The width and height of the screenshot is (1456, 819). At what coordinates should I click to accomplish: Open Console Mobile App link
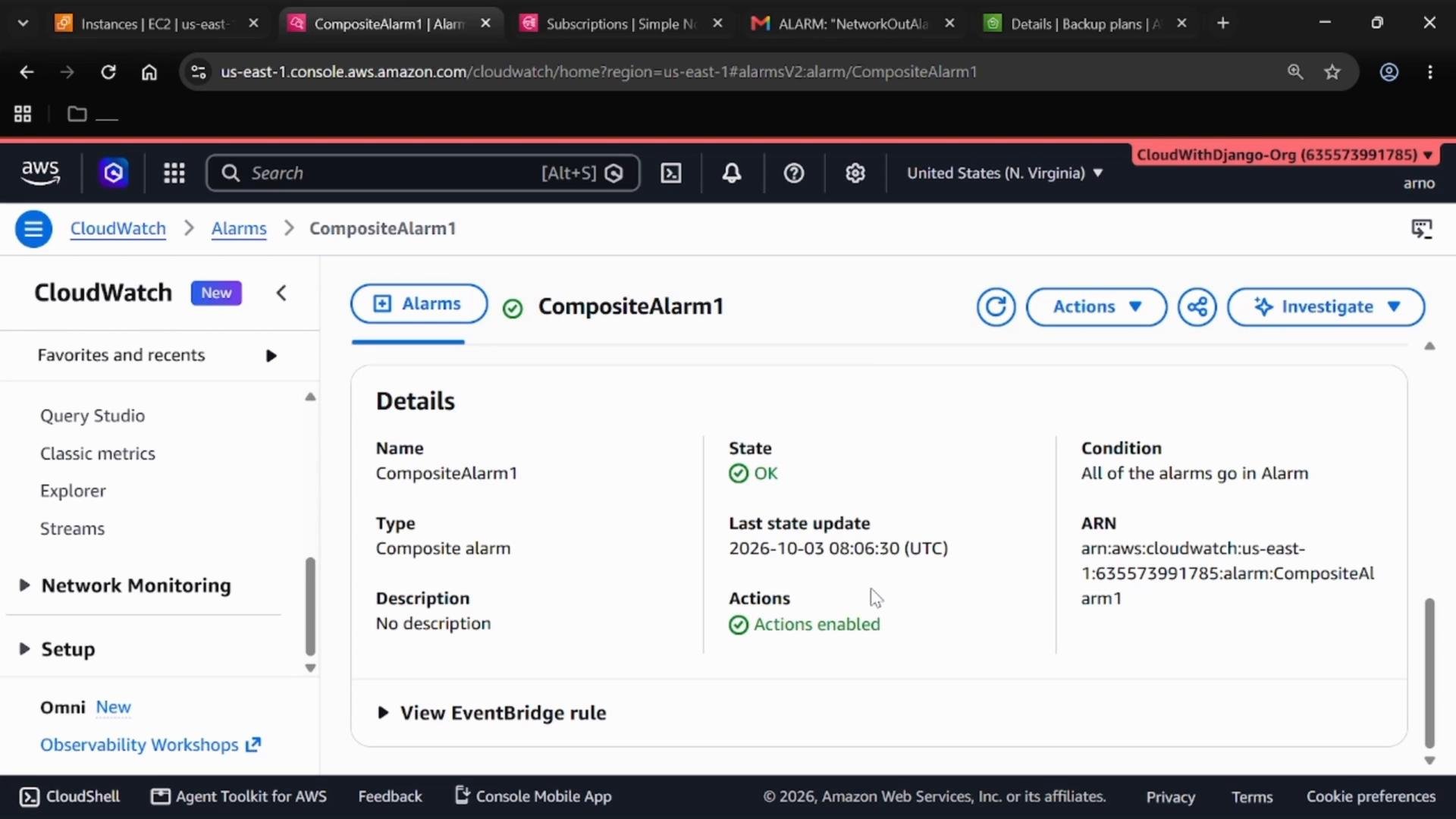[x=533, y=796]
